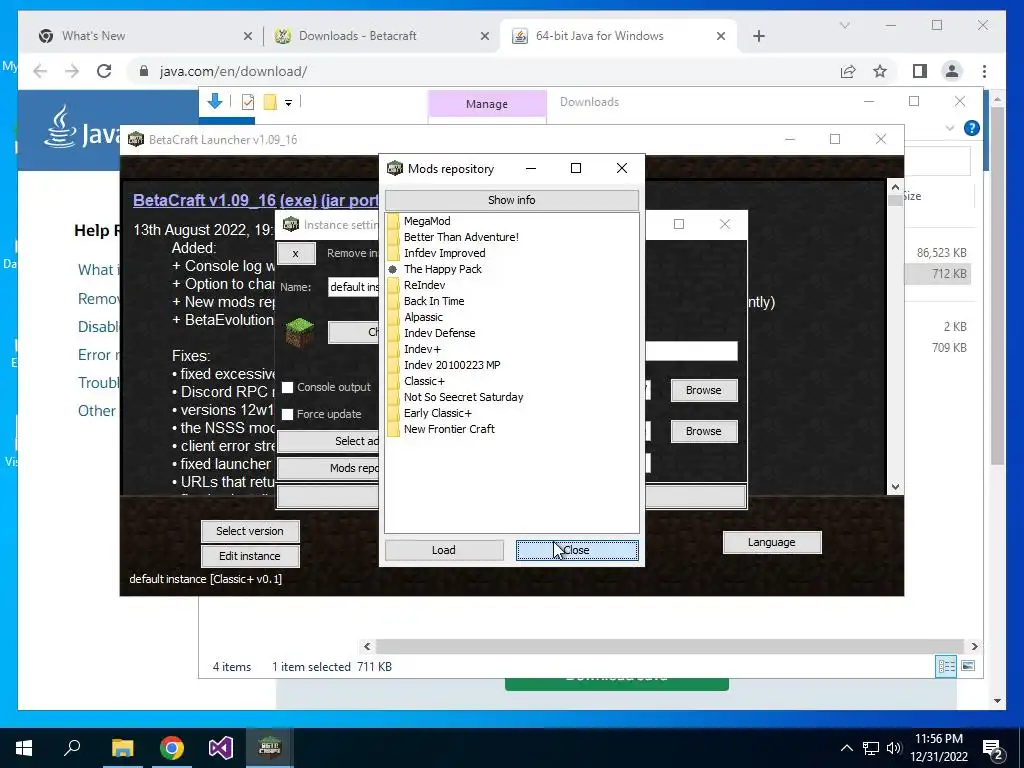Open Manage tab in File Explorer
The height and width of the screenshot is (768, 1024).
487,104
